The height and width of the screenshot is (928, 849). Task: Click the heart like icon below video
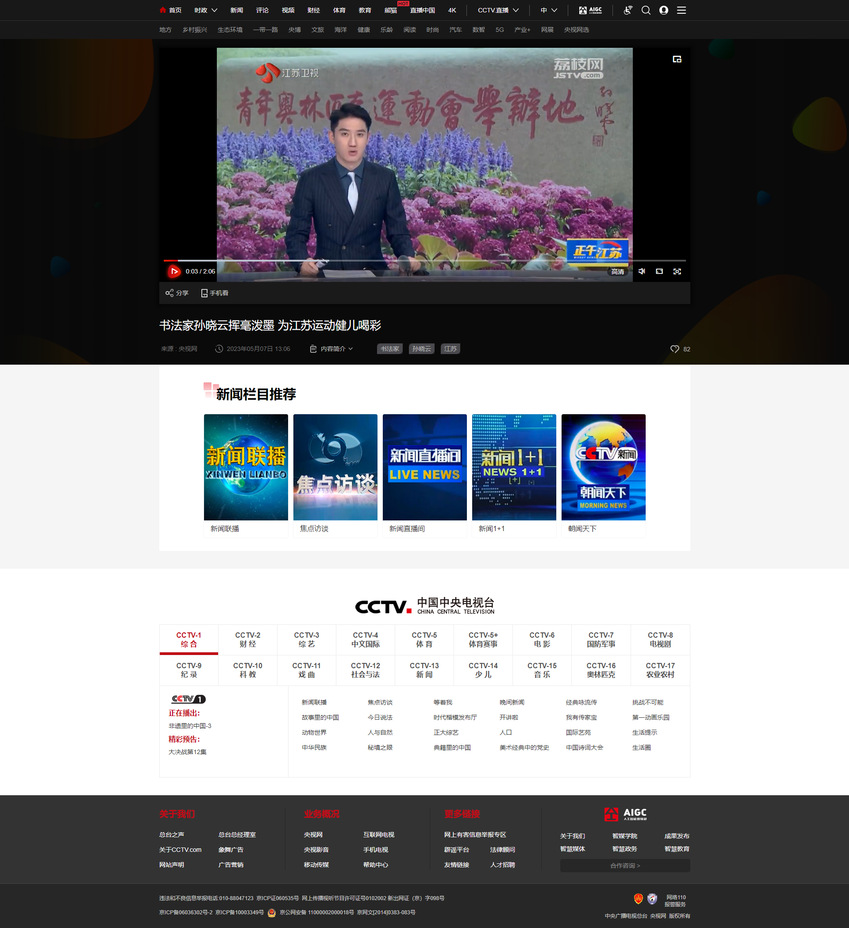[675, 349]
